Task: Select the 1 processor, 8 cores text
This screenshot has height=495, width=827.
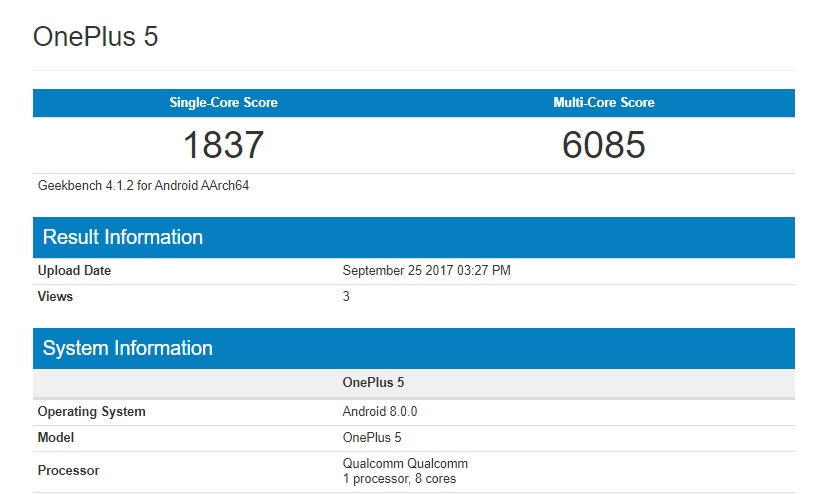Action: click(x=399, y=479)
